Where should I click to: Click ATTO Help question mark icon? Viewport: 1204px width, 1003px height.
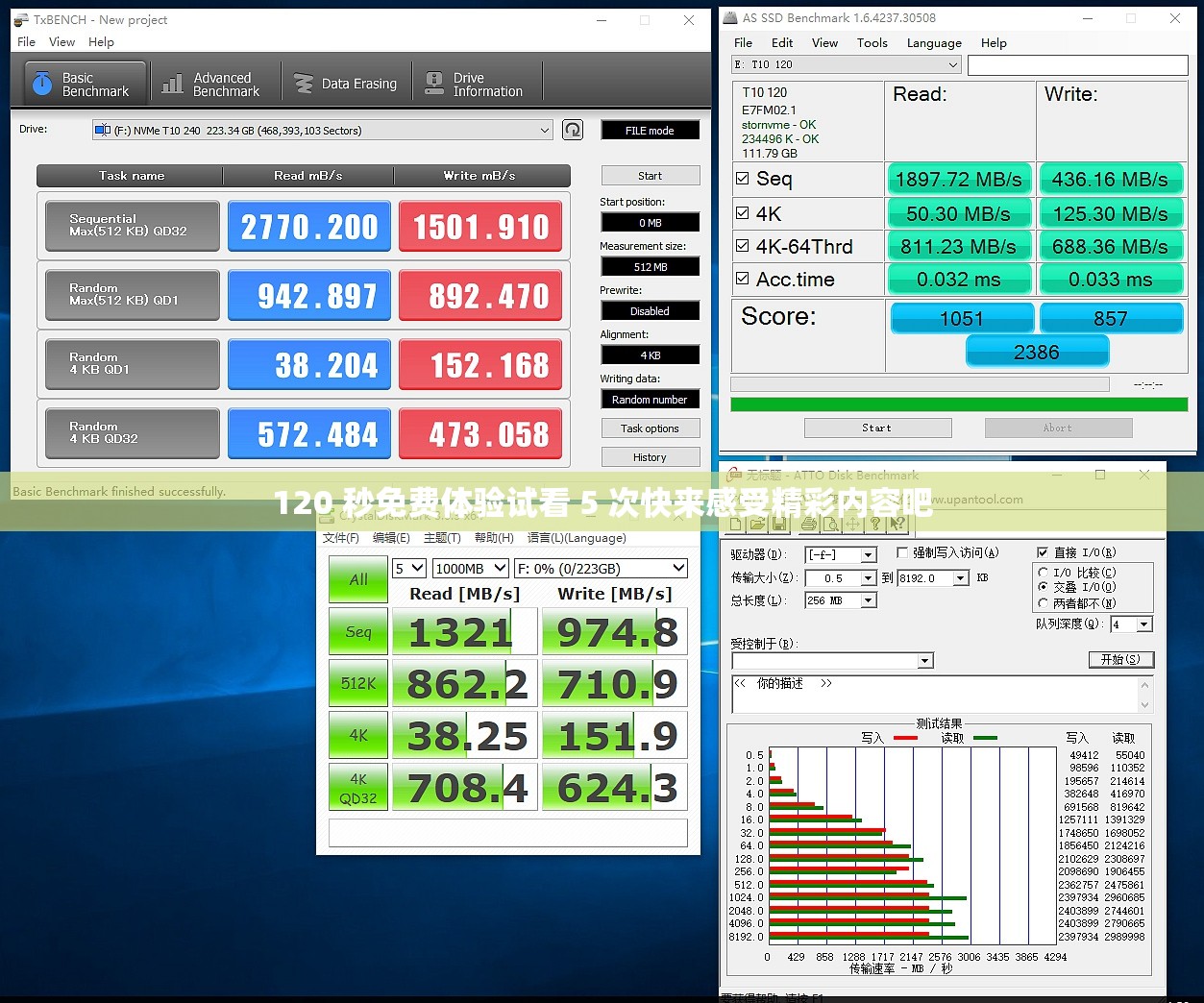tap(875, 524)
